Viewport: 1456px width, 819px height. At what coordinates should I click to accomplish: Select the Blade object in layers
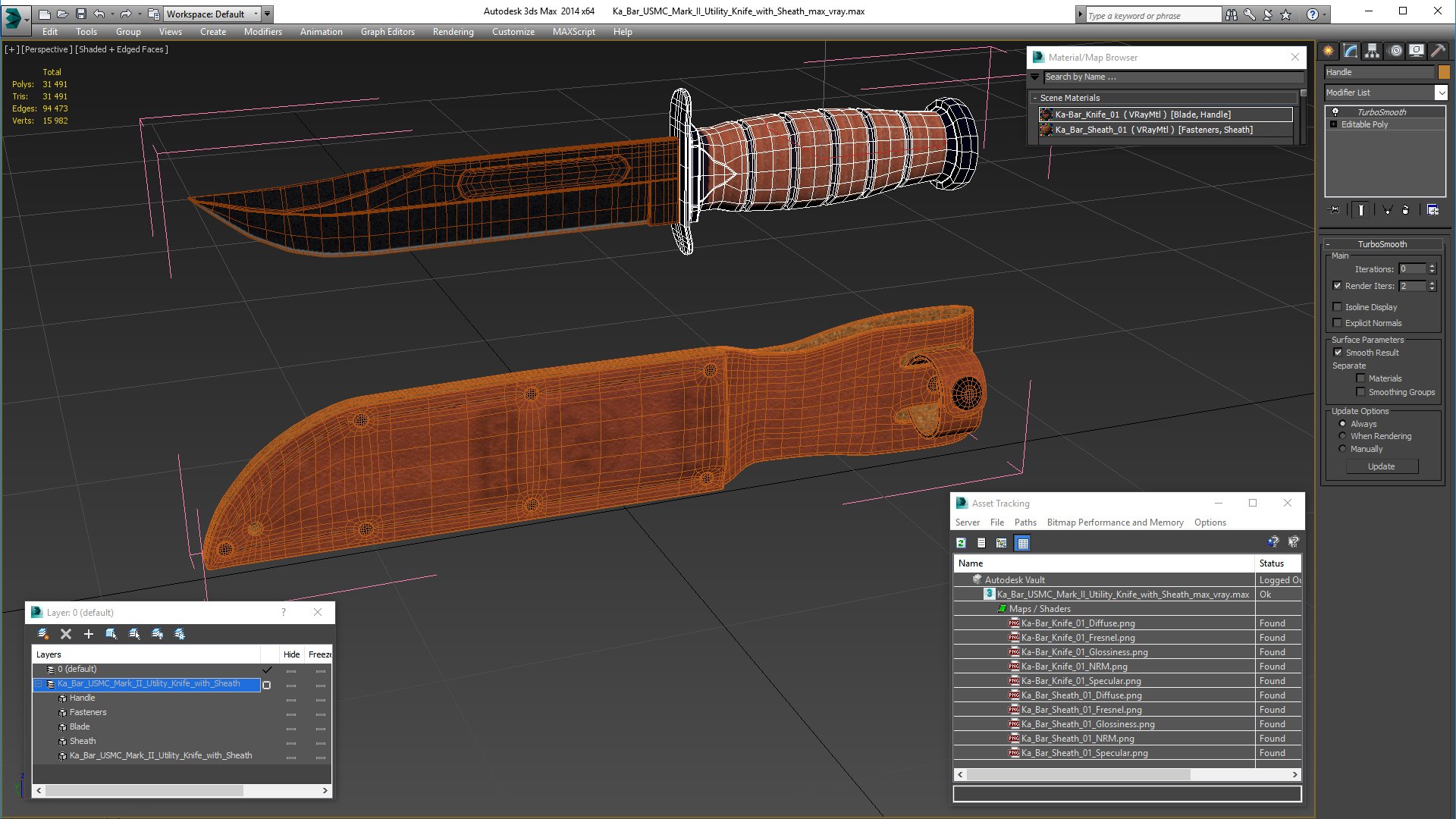click(80, 726)
